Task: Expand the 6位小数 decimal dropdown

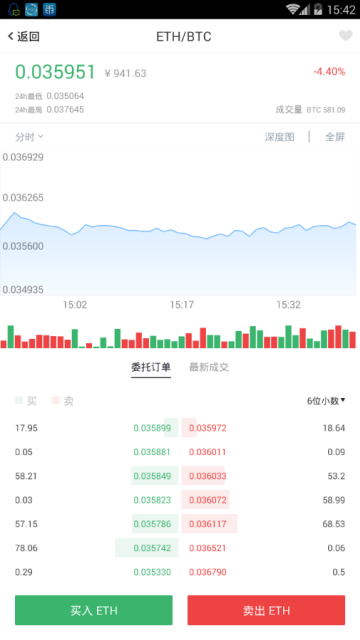Action: [x=326, y=401]
